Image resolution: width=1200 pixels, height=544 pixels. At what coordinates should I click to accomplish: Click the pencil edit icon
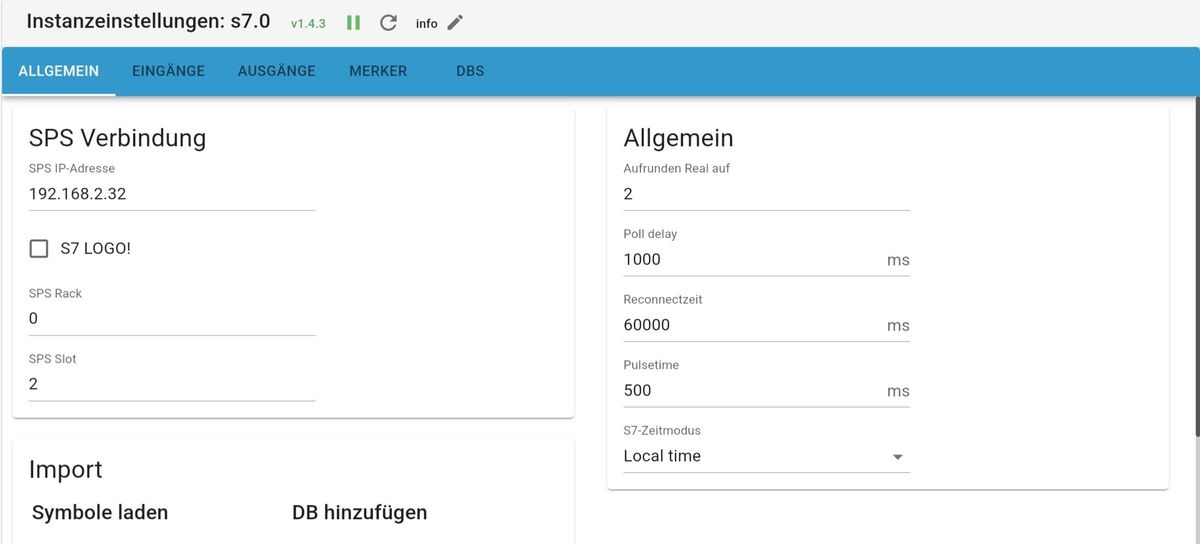click(455, 22)
